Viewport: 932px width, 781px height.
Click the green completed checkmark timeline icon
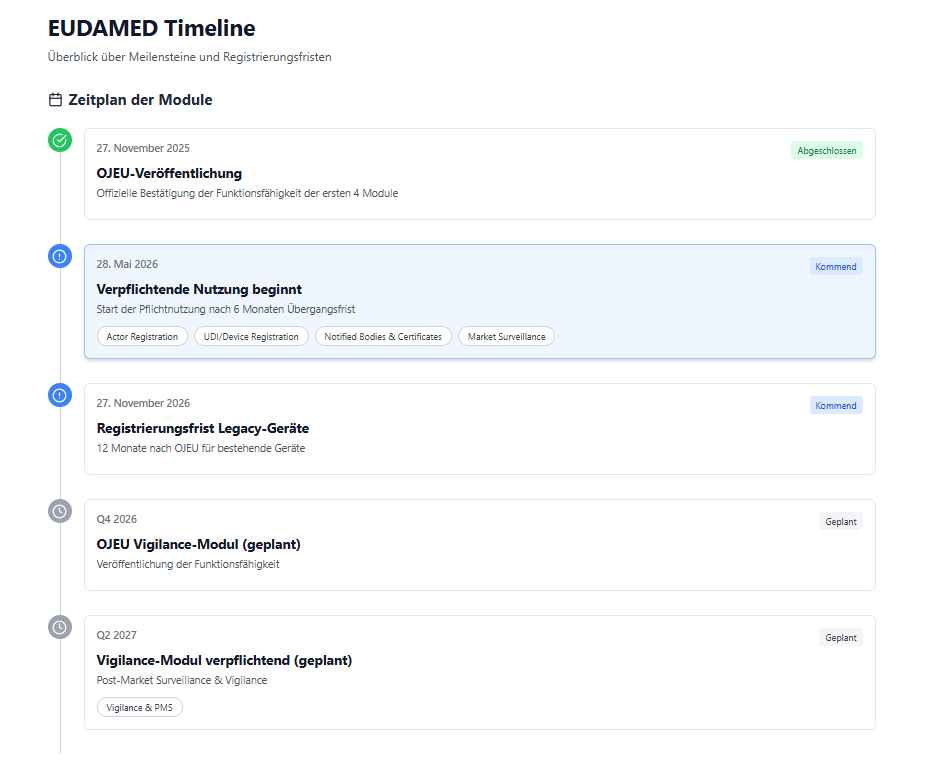60,140
